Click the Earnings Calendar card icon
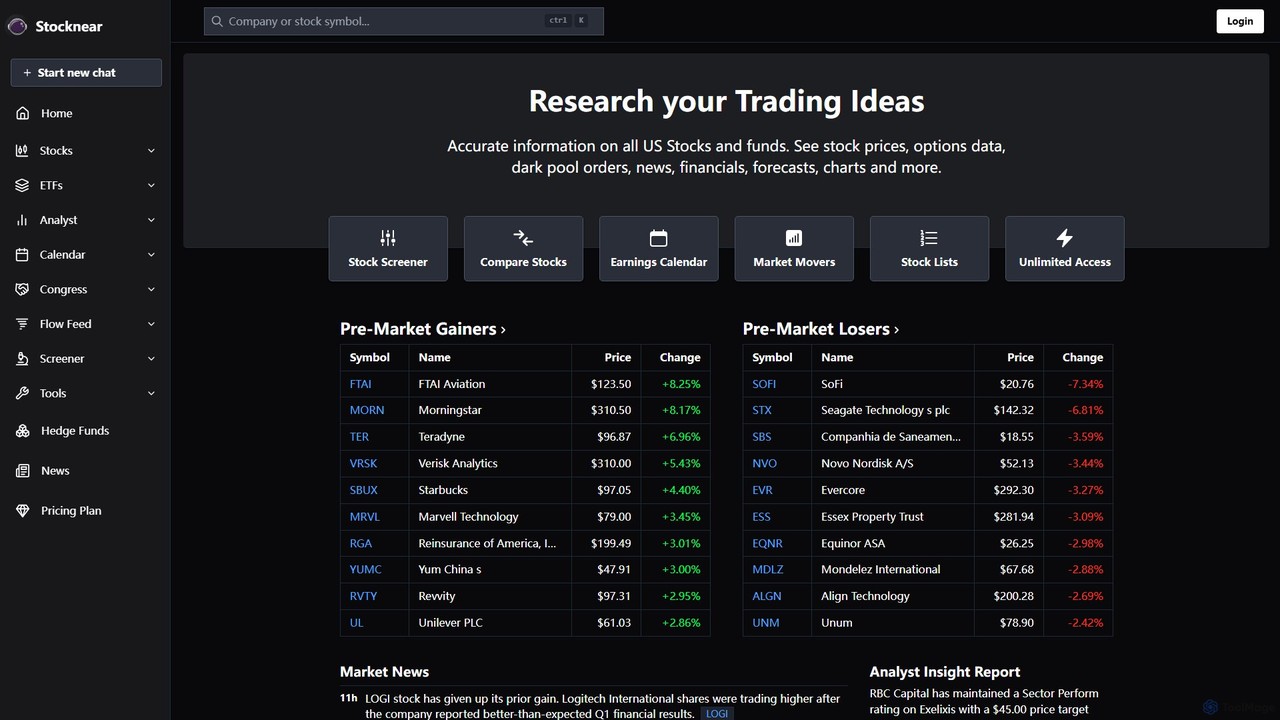 point(658,238)
